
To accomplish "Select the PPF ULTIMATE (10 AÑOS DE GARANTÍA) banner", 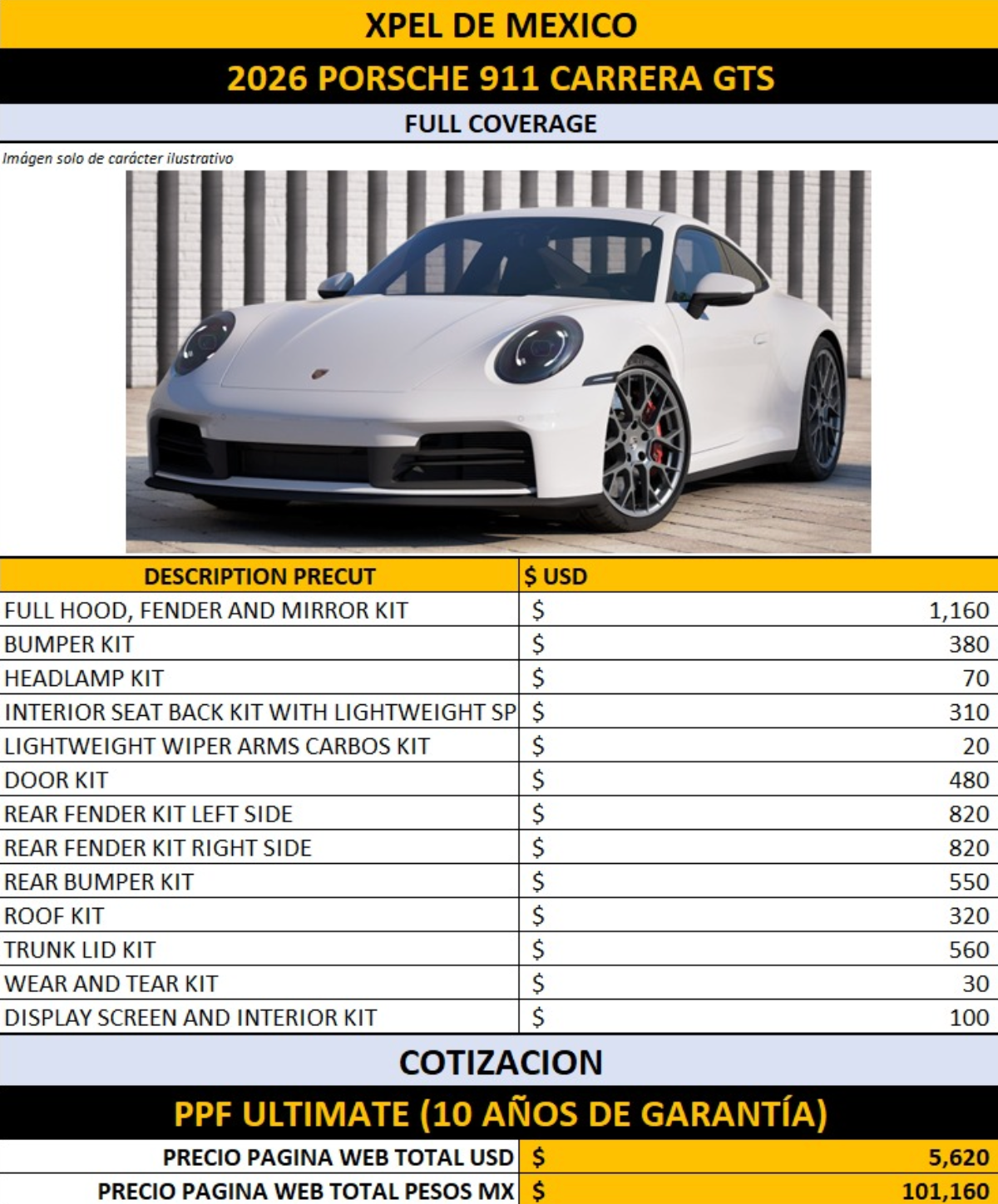I will [x=499, y=1113].
